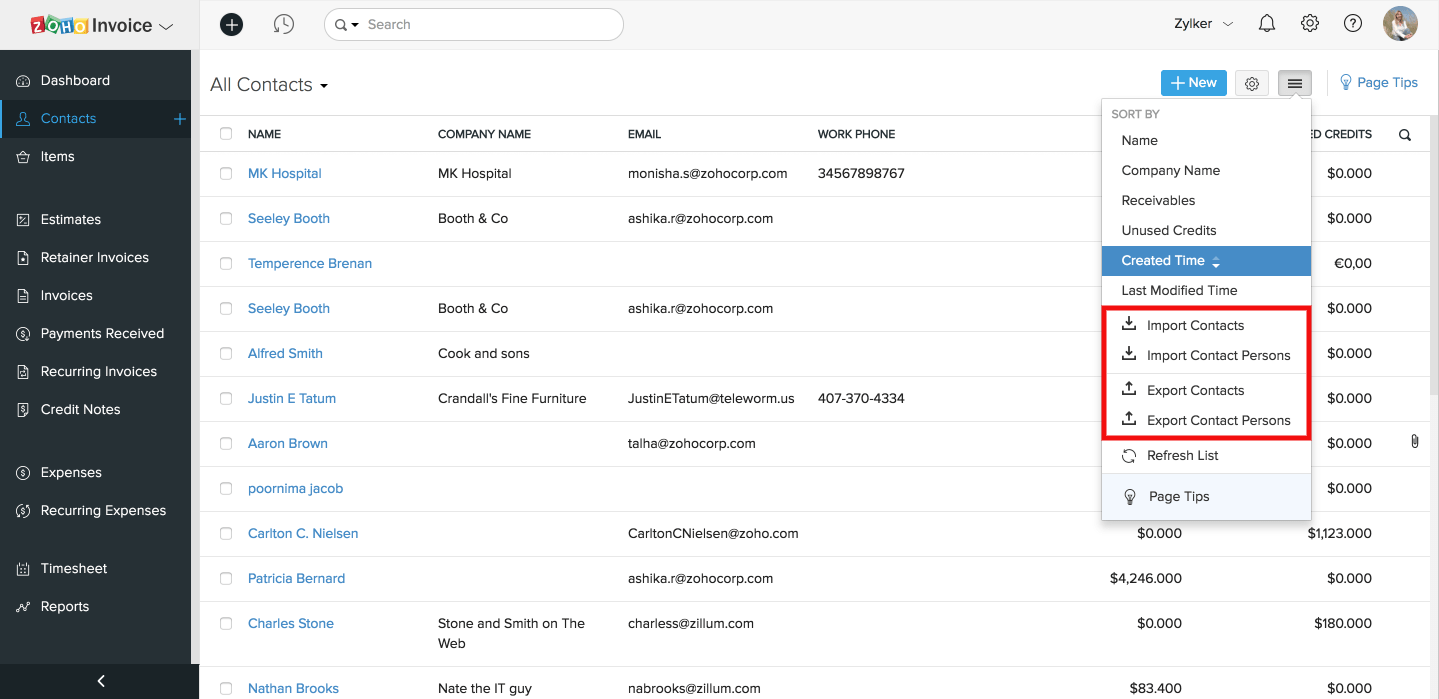
Task: Open the Zylker organization dropdown
Action: 1203,24
